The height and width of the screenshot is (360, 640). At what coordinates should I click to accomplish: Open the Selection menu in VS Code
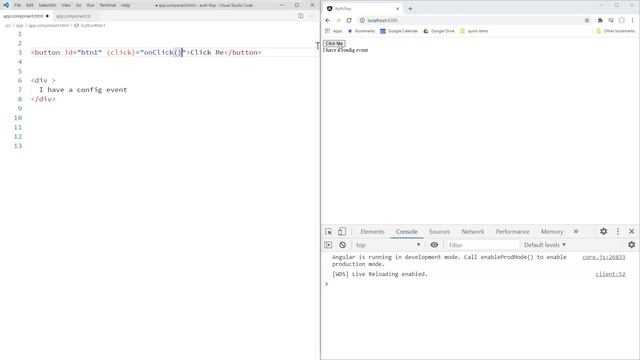tap(47, 5)
